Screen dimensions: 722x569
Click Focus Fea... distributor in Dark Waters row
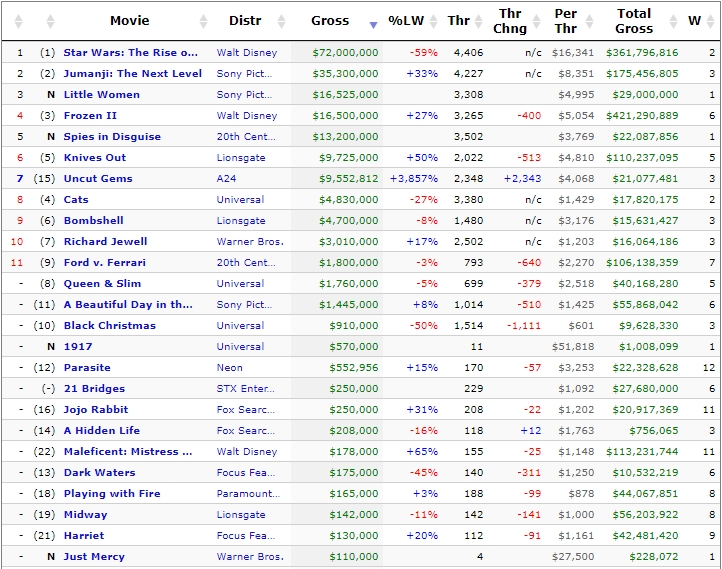[x=246, y=473]
